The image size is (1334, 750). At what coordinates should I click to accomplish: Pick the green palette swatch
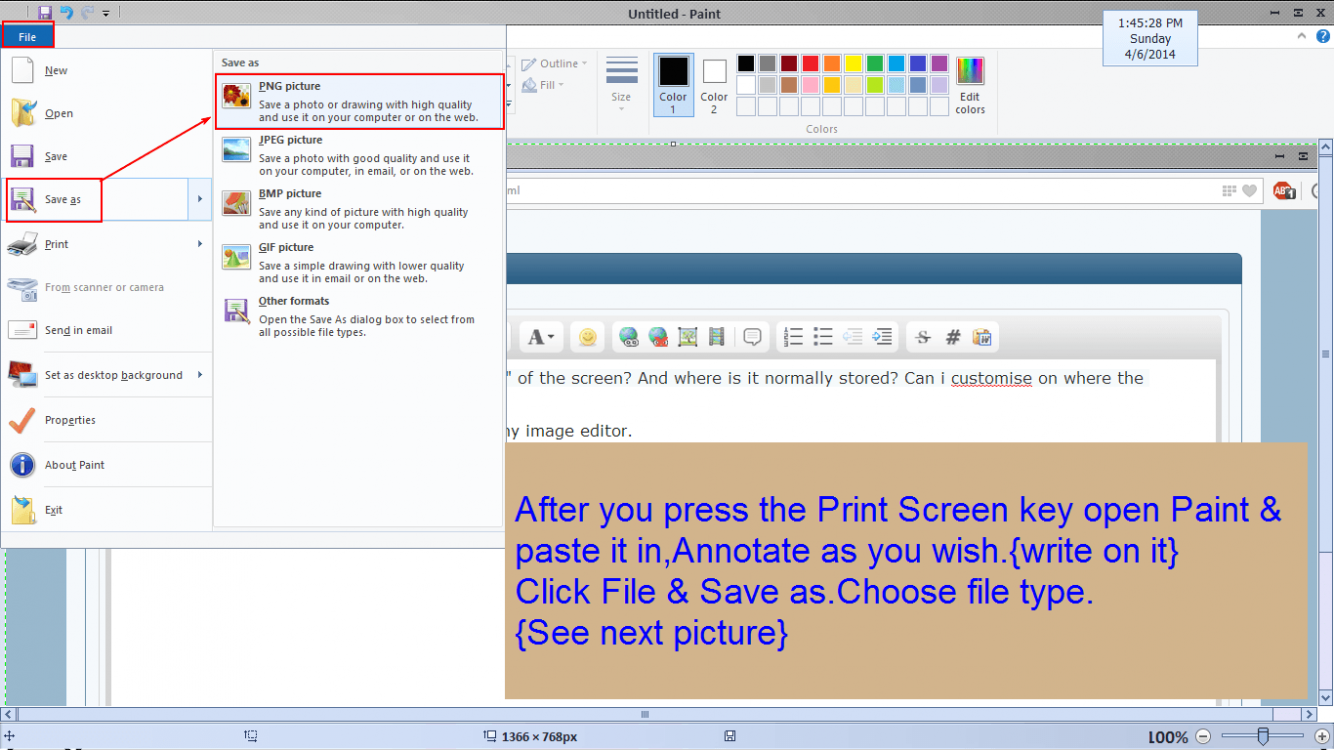tap(875, 64)
